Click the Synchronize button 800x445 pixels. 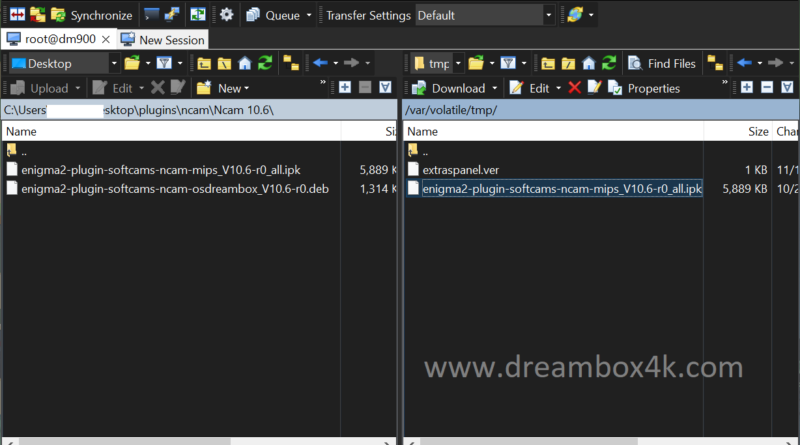point(92,15)
